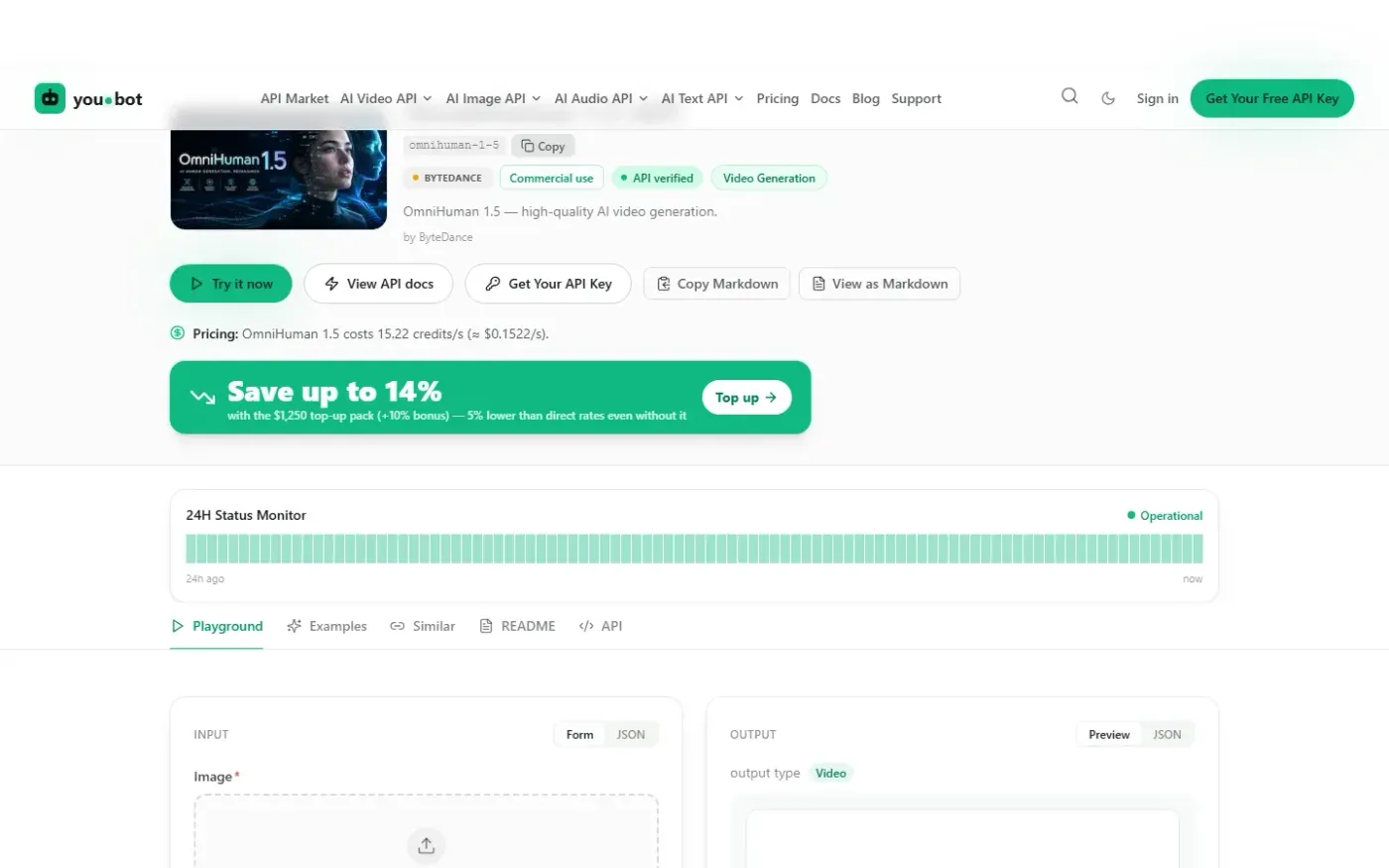Open the README tab
Image resolution: width=1389 pixels, height=868 pixels.
tap(517, 626)
